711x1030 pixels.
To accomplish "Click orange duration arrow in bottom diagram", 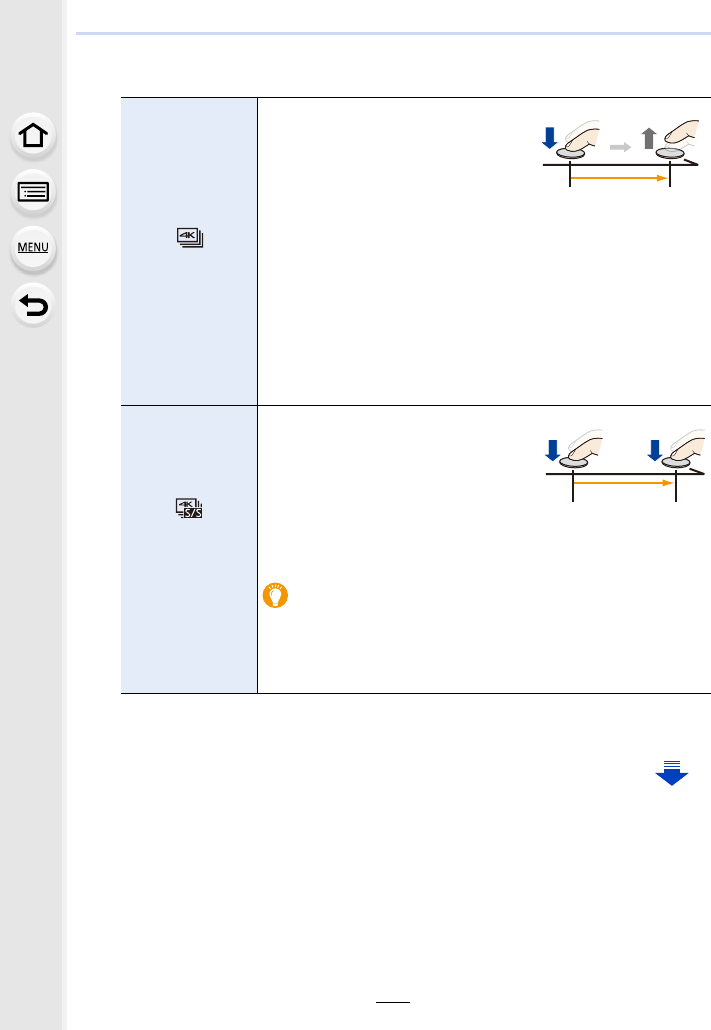I will [x=622, y=481].
